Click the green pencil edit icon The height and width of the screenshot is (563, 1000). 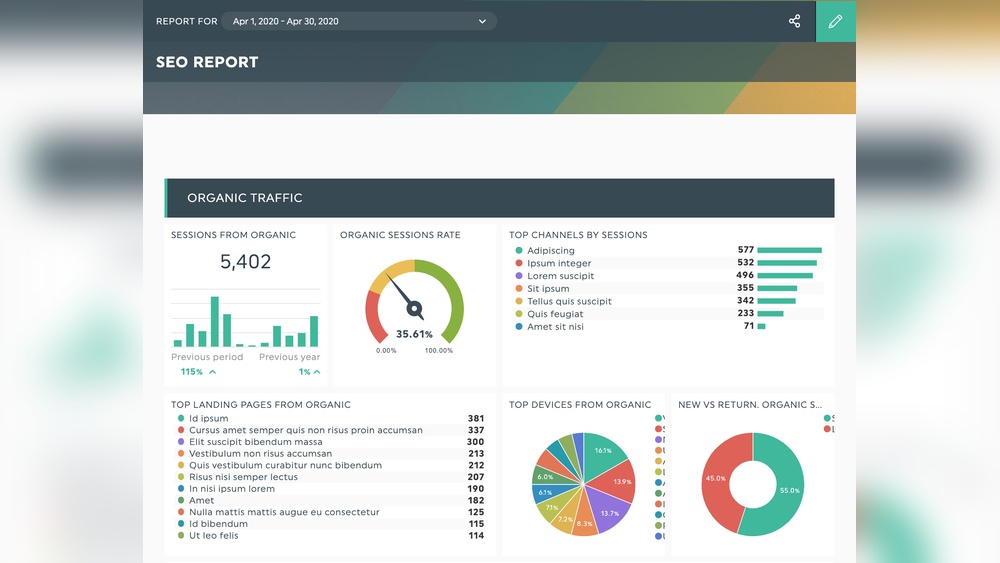pos(835,21)
